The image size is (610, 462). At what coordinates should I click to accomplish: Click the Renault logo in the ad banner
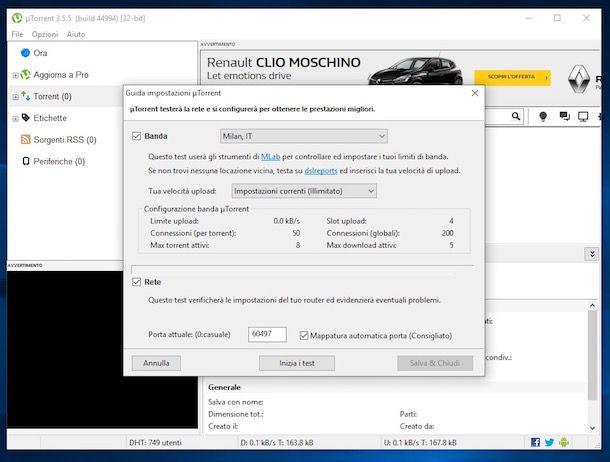(x=579, y=79)
